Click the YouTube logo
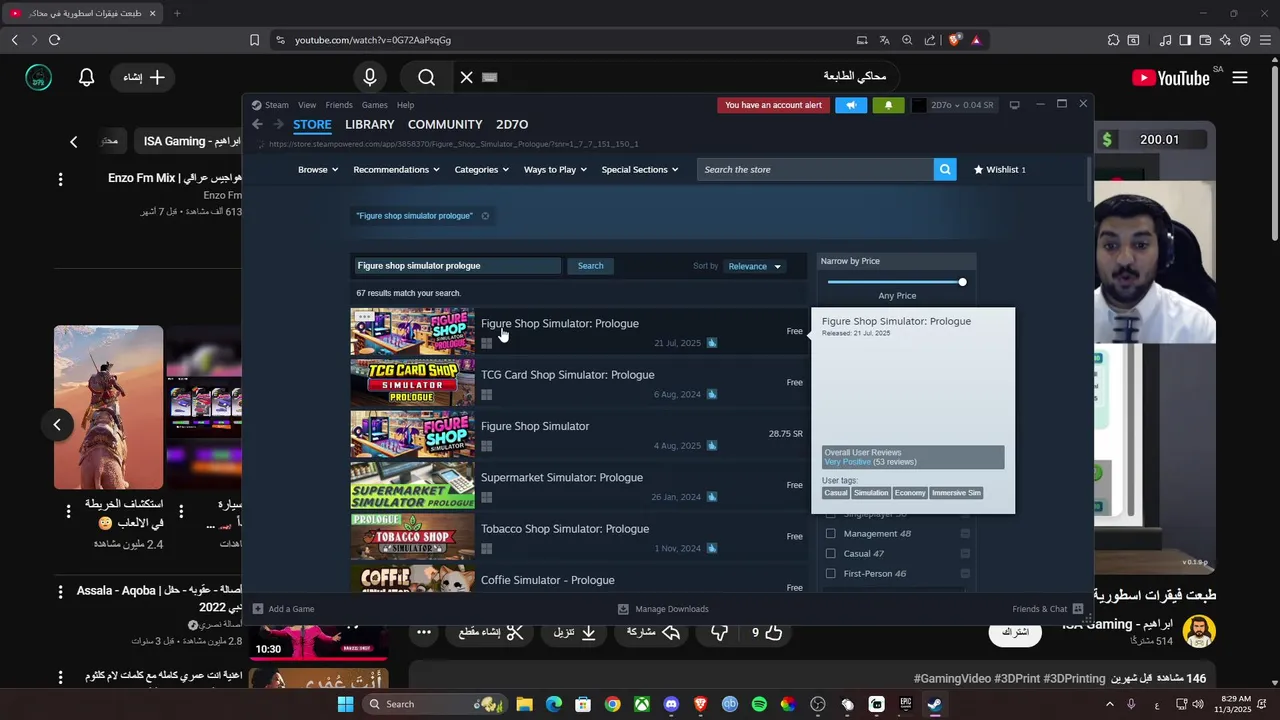Image resolution: width=1280 pixels, height=720 pixels. [x=1171, y=77]
